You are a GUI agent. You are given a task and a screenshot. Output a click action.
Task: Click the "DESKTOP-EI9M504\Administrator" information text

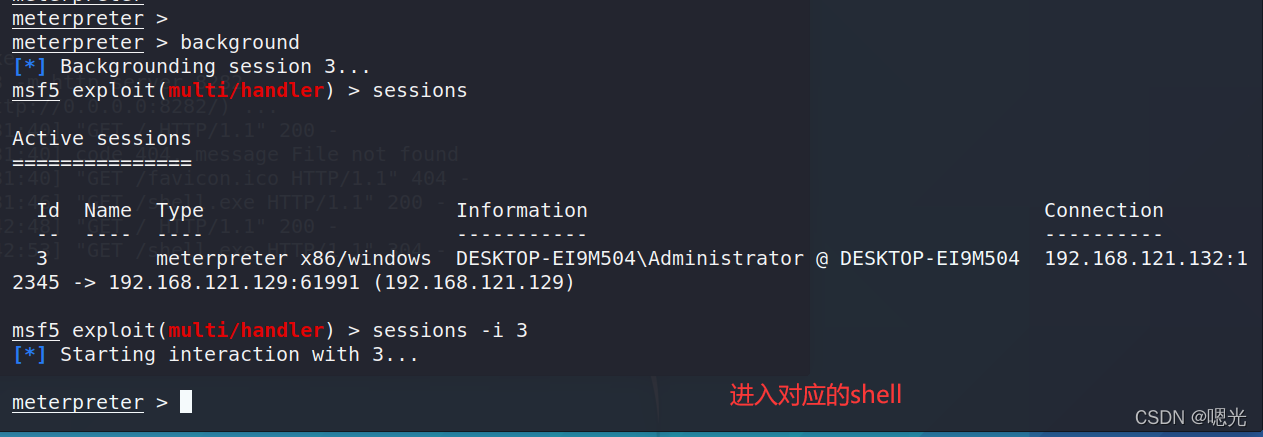[x=629, y=258]
